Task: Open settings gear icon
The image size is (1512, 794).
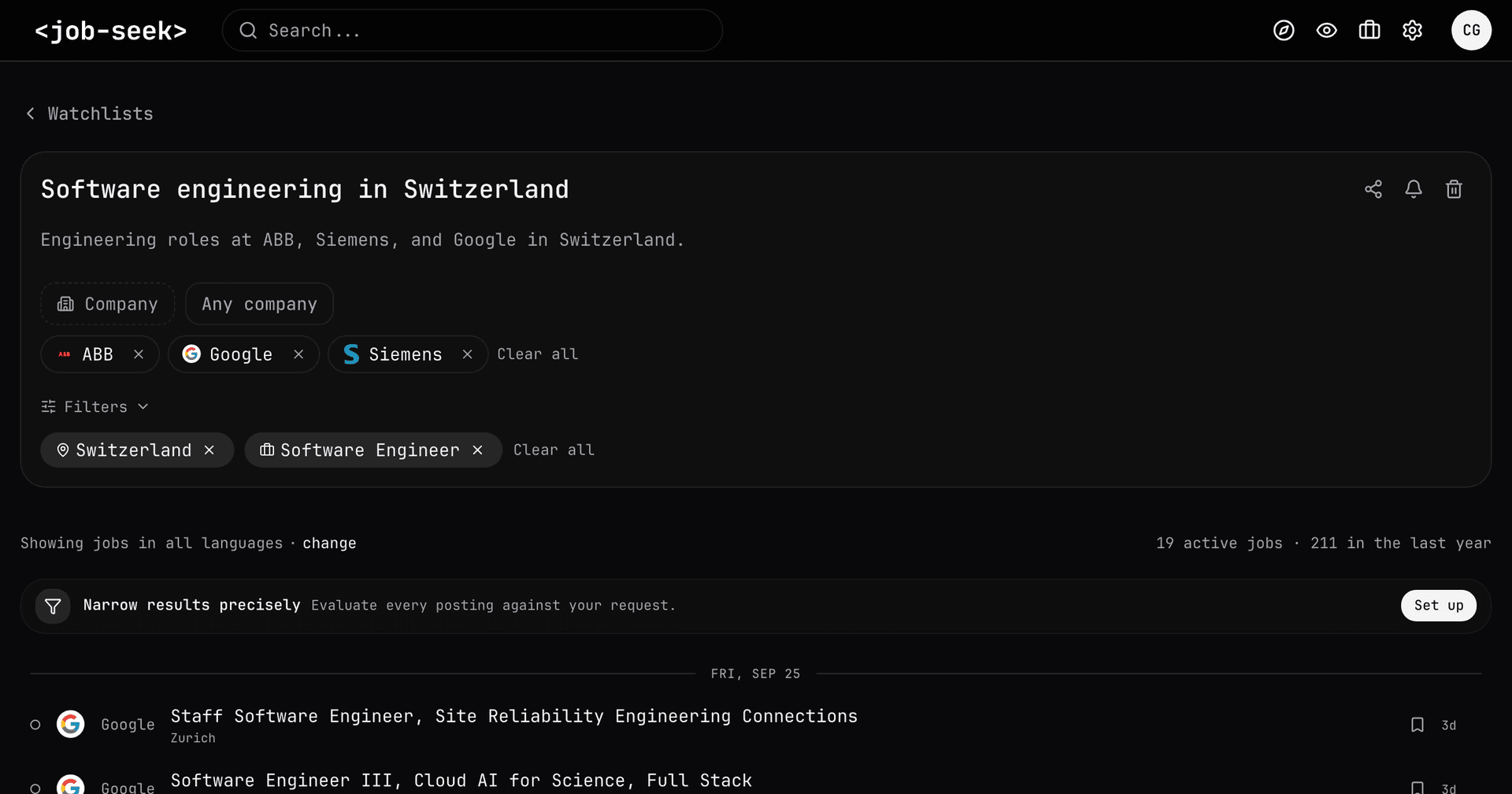Action: pos(1413,31)
